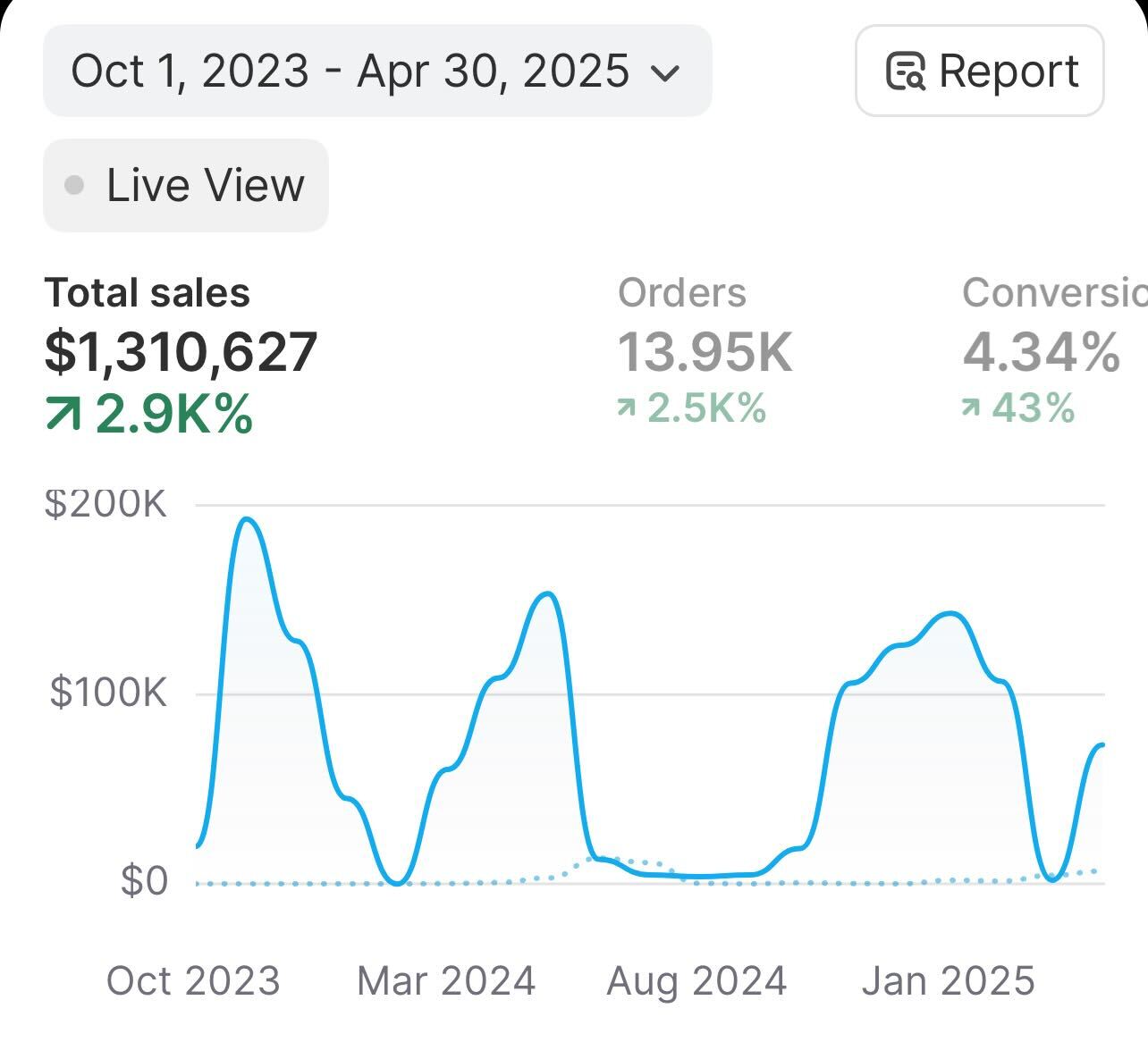The height and width of the screenshot is (1059, 1148).
Task: Click the Orders upward trend arrow icon
Action: tap(626, 408)
